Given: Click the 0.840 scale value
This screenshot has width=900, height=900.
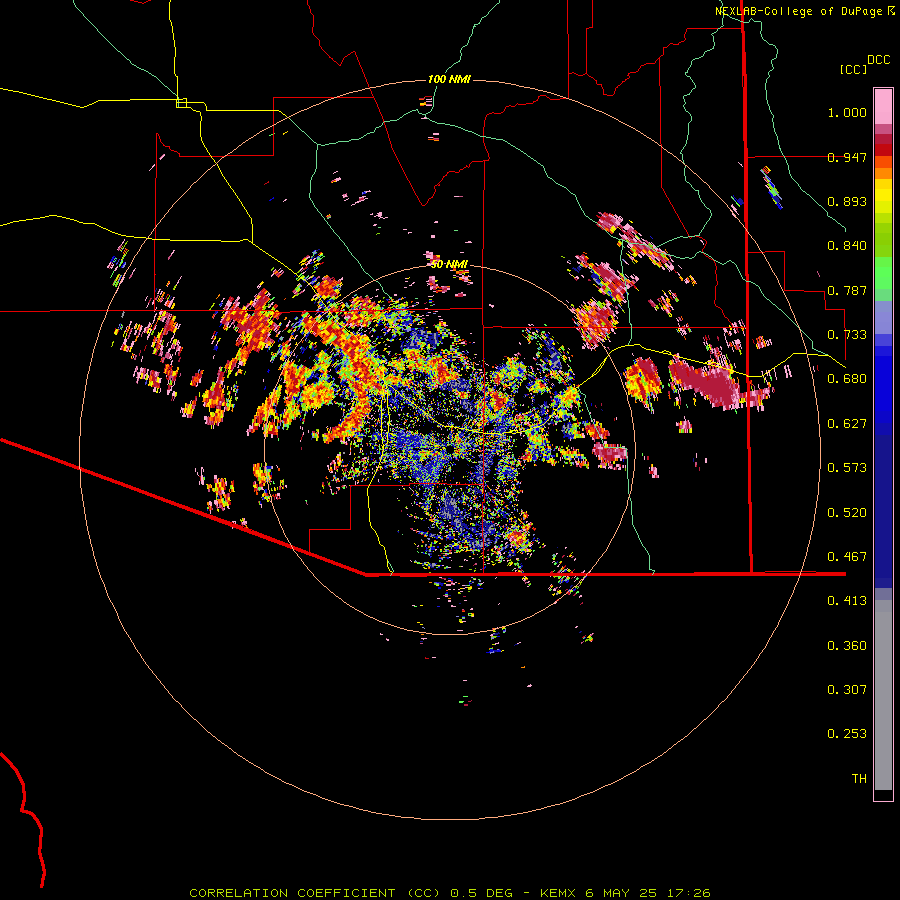Looking at the screenshot, I should 847,246.
